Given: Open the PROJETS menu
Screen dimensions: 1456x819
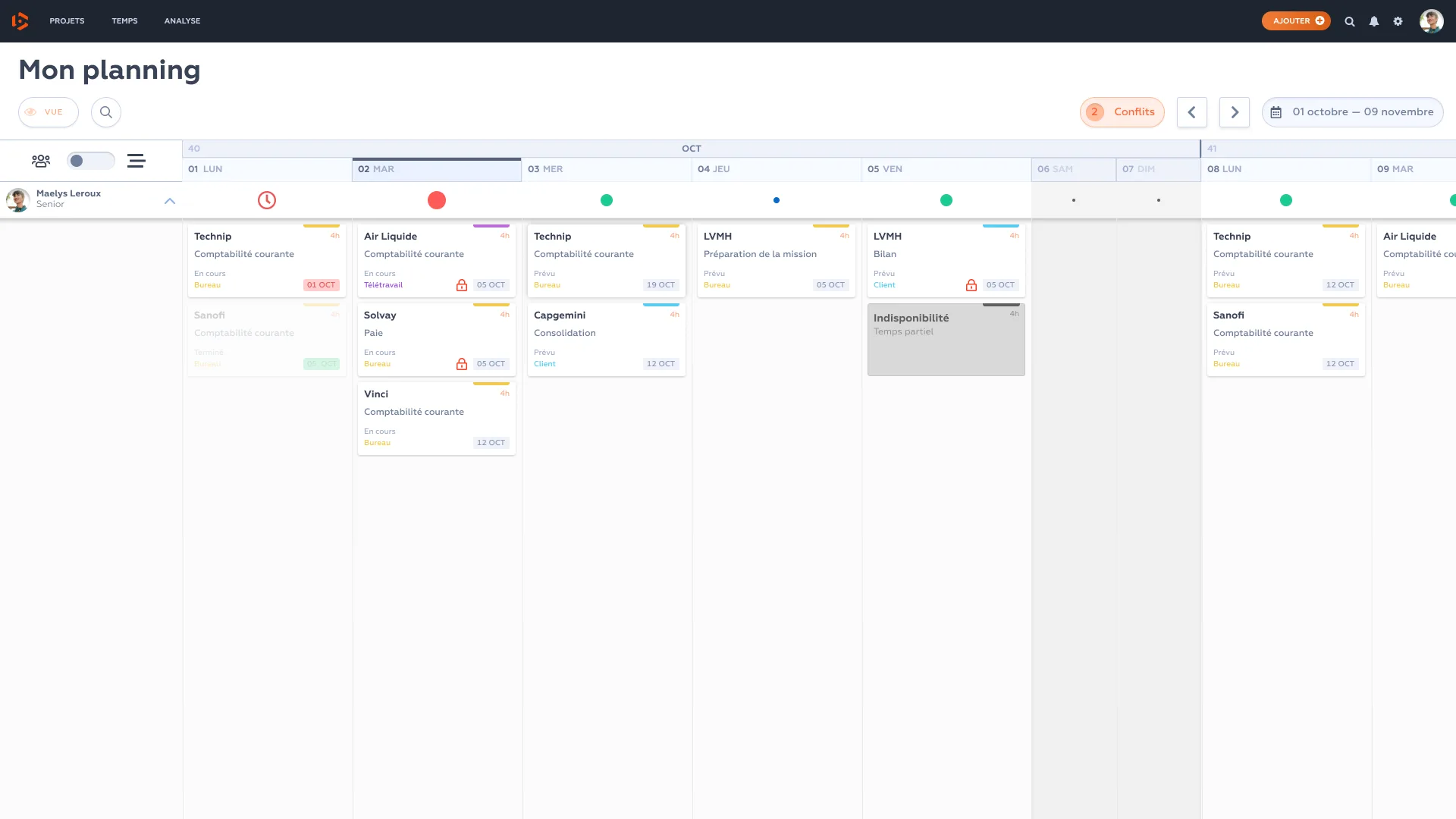Looking at the screenshot, I should (x=67, y=21).
